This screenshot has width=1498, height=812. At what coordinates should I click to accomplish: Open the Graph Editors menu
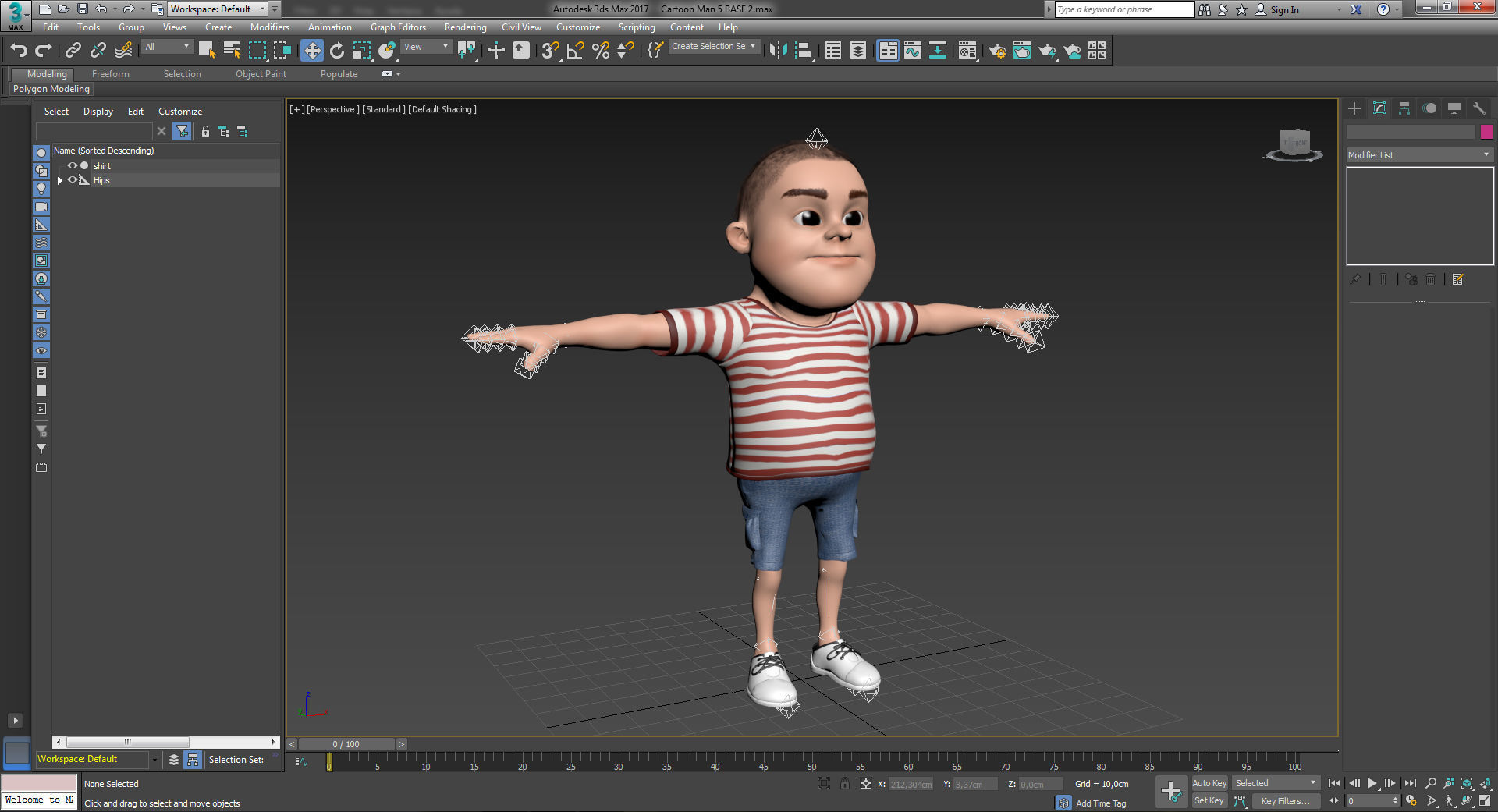coord(398,27)
